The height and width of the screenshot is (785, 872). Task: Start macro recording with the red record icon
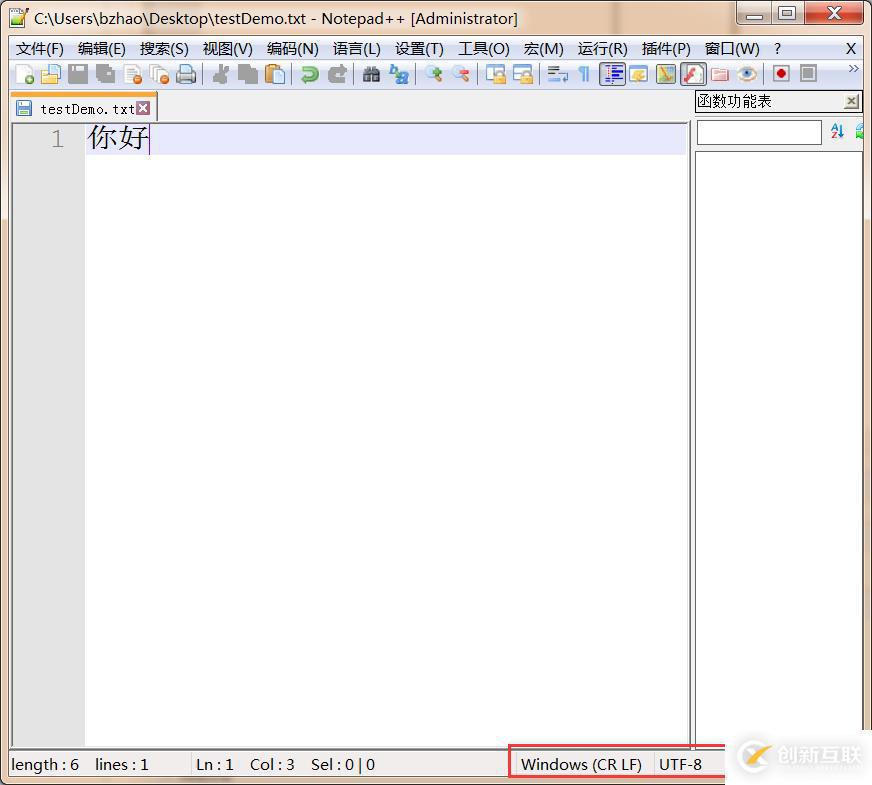782,73
